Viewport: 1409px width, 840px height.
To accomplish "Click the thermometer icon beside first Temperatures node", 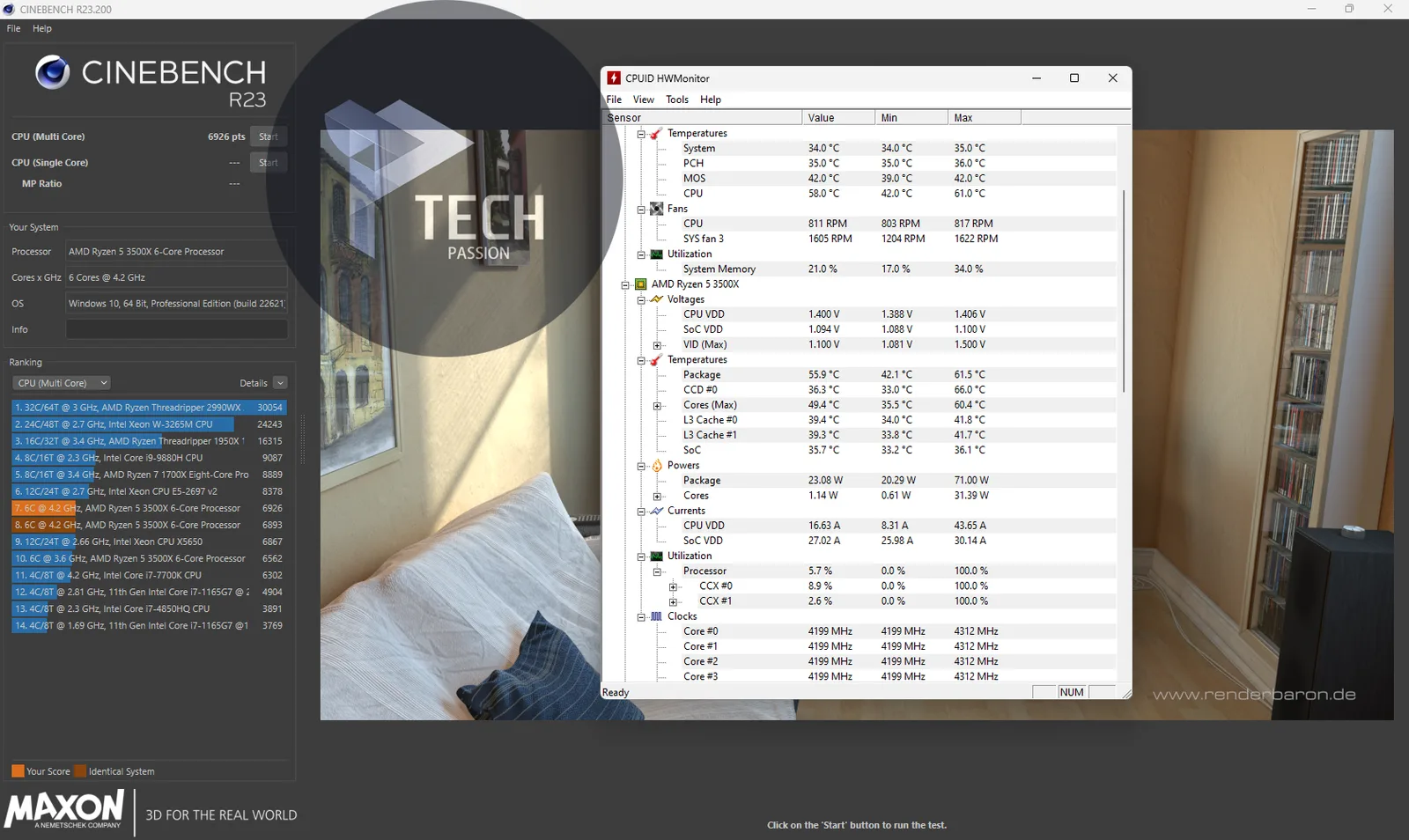I will (x=656, y=134).
